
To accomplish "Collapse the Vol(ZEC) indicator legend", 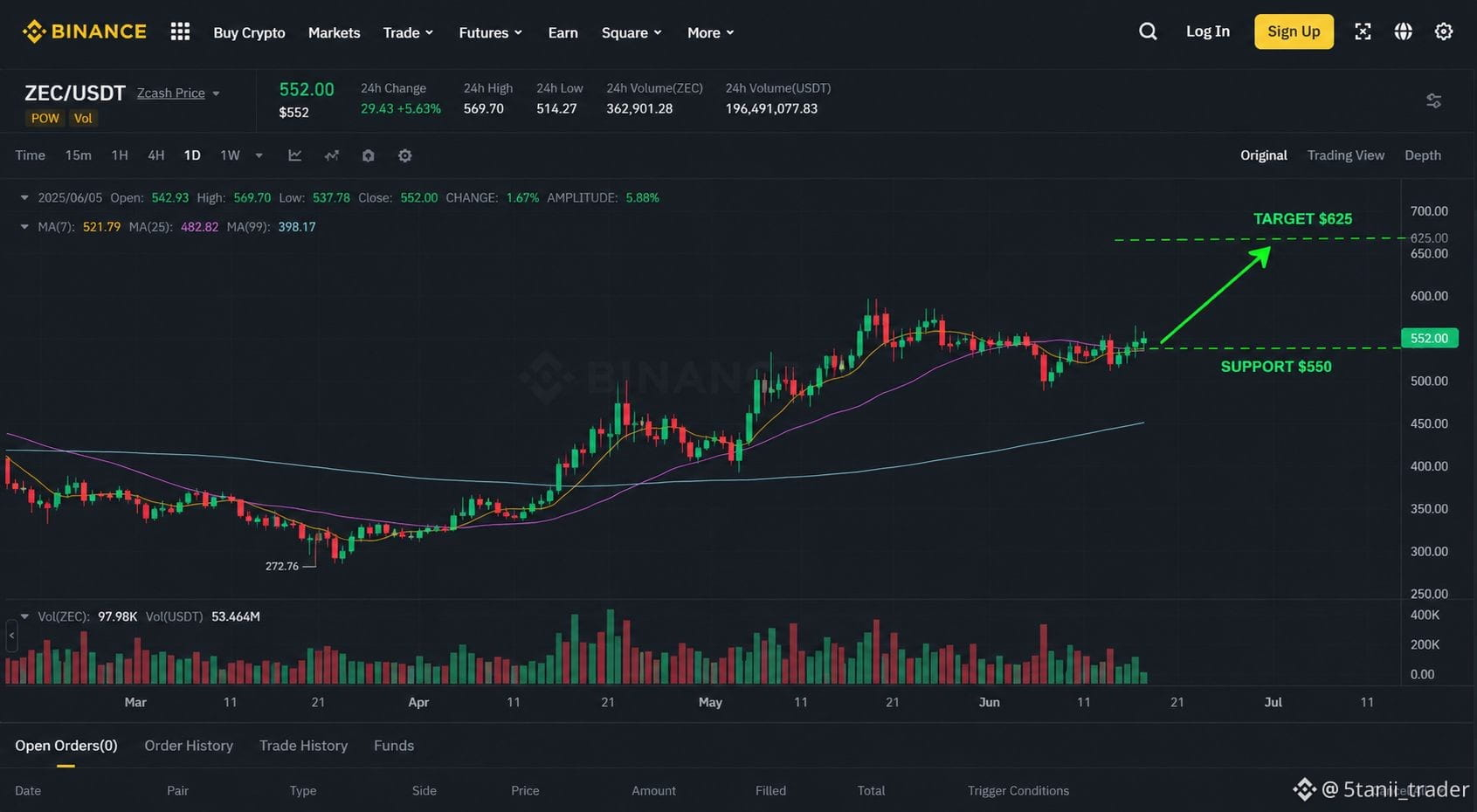I will (24, 616).
